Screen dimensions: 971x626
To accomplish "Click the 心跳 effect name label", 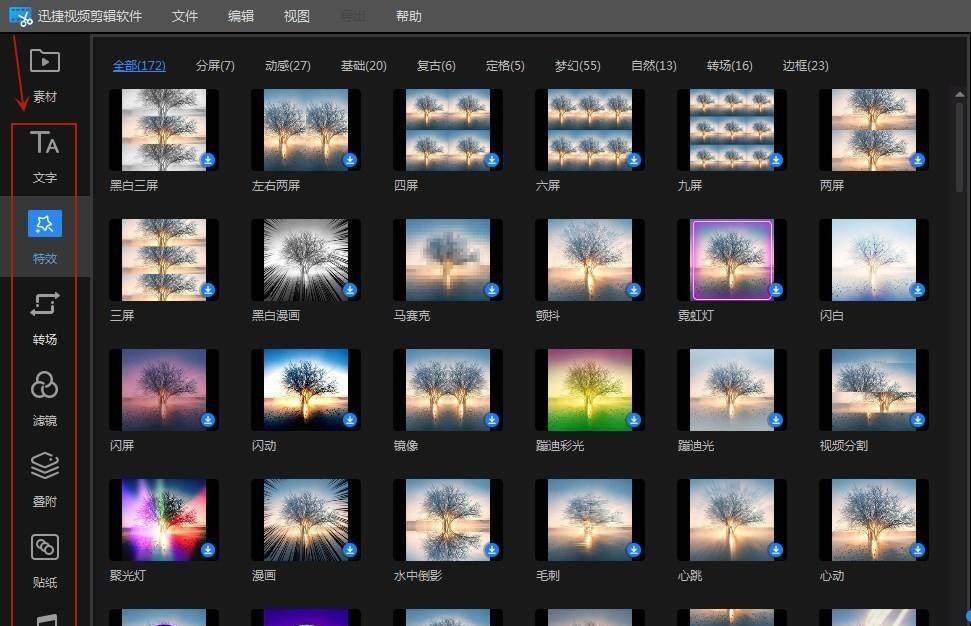I will (690, 576).
